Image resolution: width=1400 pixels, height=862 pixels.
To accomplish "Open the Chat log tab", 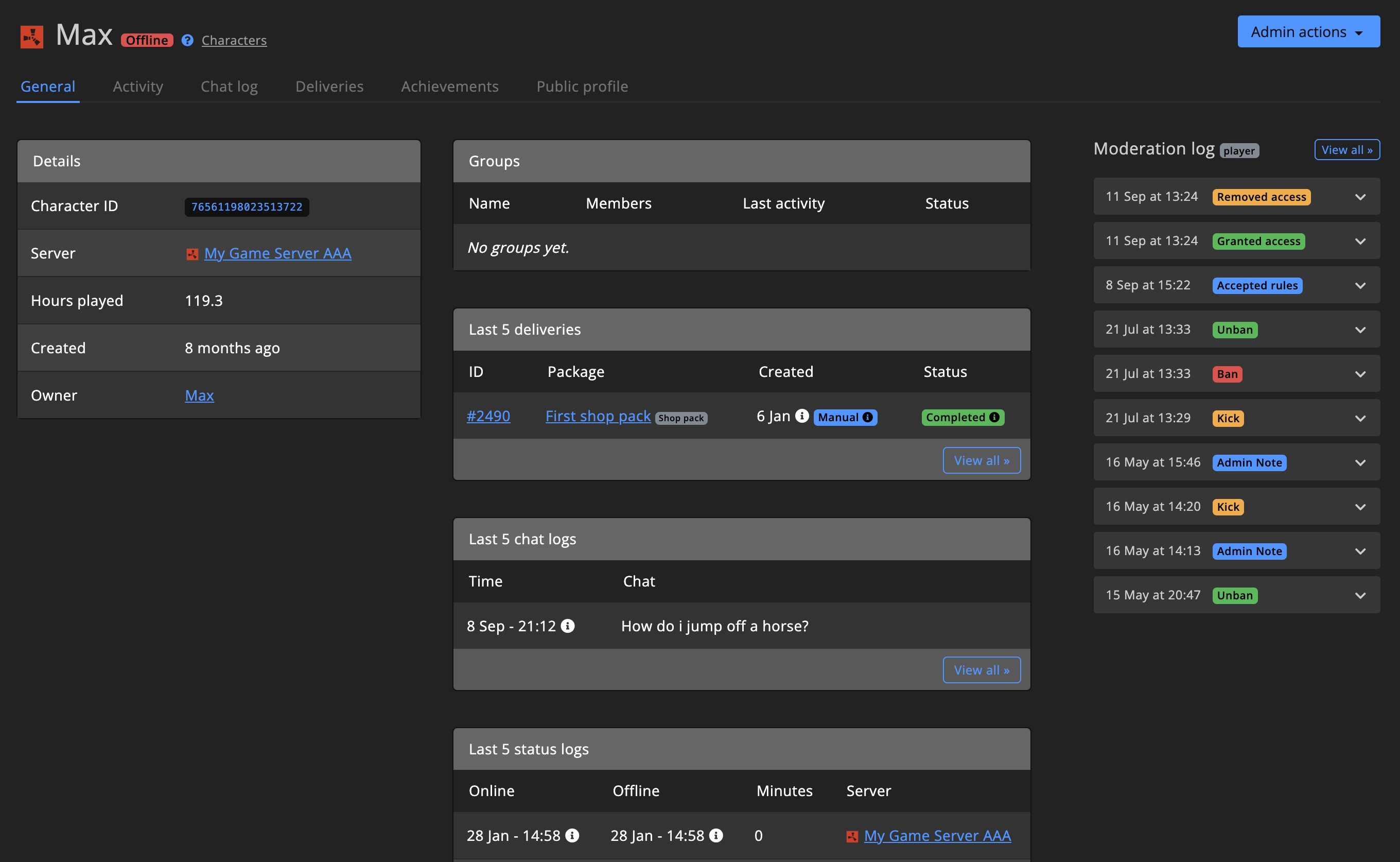I will [x=229, y=86].
